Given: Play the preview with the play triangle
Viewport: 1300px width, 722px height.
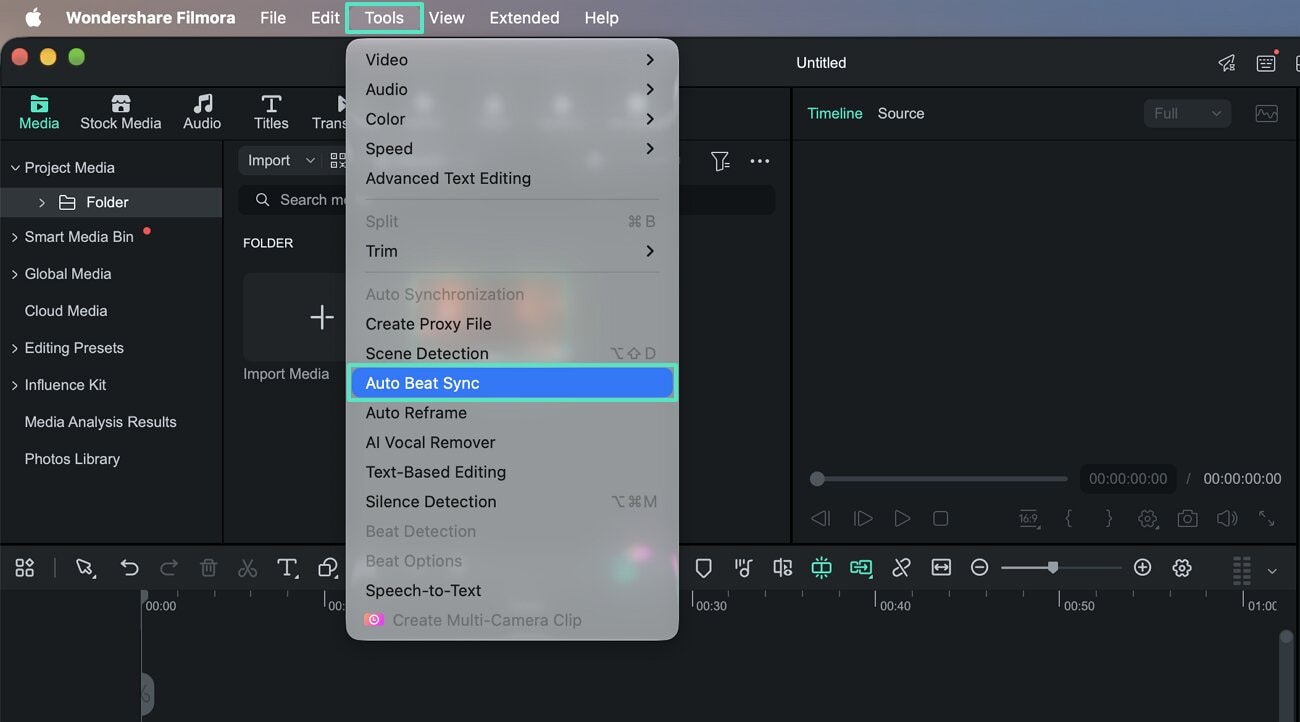Looking at the screenshot, I should 902,518.
